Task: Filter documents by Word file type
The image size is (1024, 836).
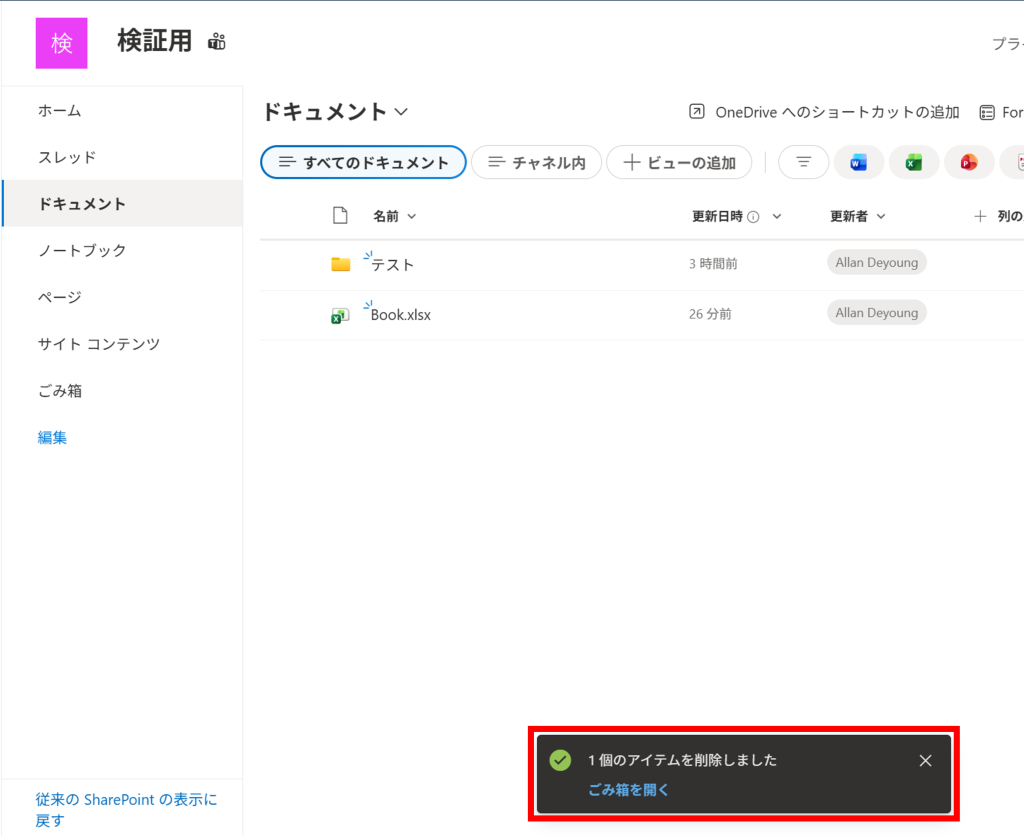Action: [x=858, y=162]
